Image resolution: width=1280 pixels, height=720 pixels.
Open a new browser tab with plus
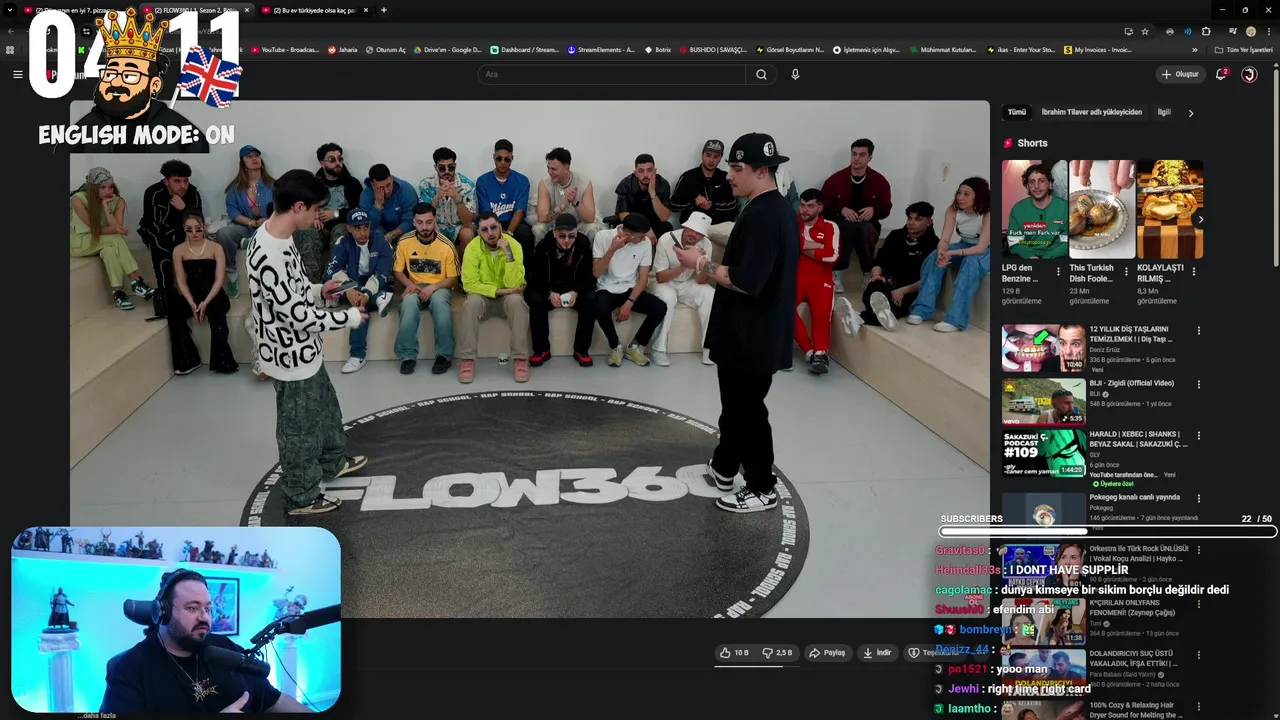pyautogui.click(x=384, y=10)
